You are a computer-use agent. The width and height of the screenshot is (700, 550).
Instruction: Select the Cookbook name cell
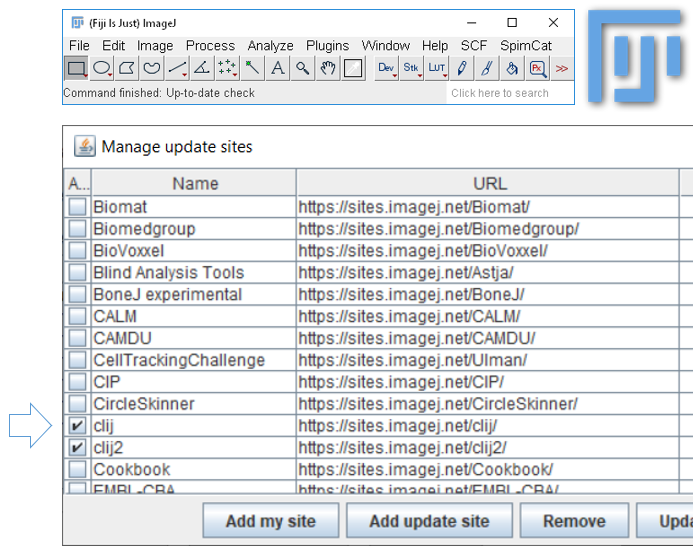pyautogui.click(x=194, y=469)
